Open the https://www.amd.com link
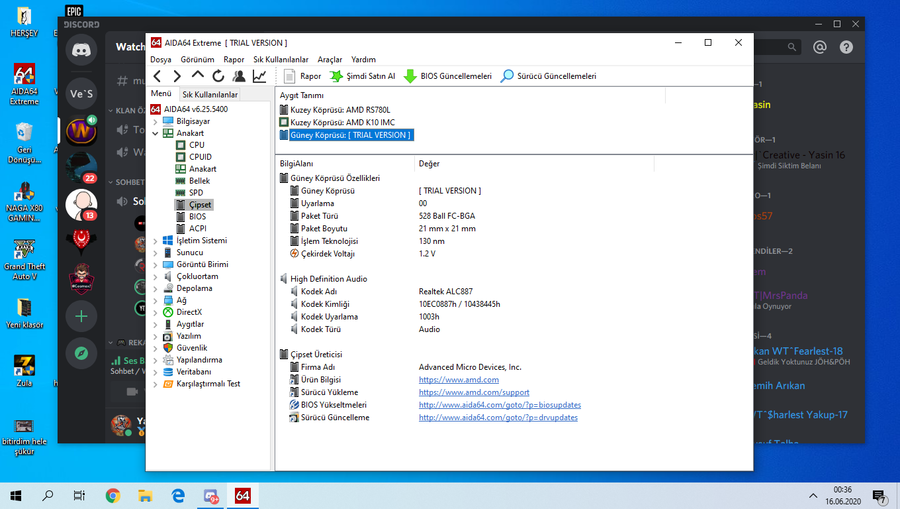This screenshot has width=900, height=509. coord(459,380)
